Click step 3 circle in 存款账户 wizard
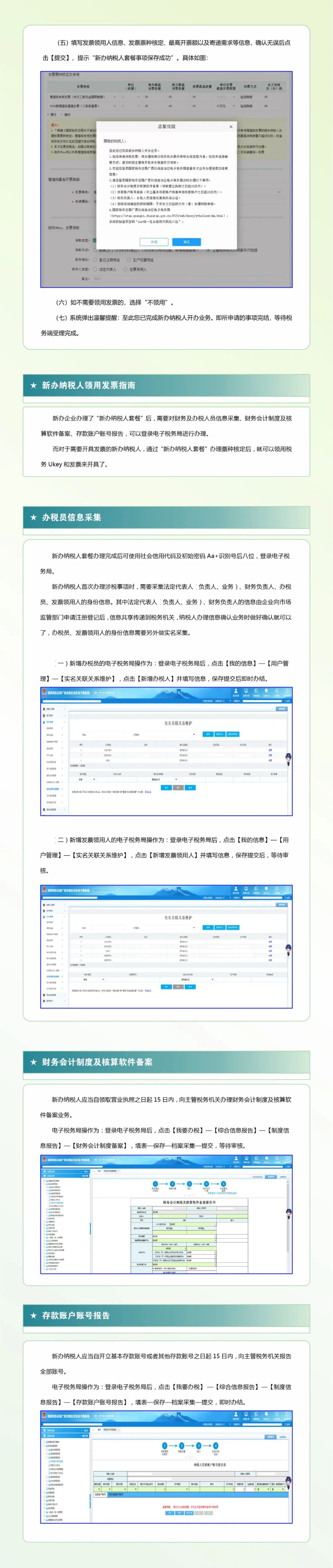The height and width of the screenshot is (1568, 333). click(199, 1445)
